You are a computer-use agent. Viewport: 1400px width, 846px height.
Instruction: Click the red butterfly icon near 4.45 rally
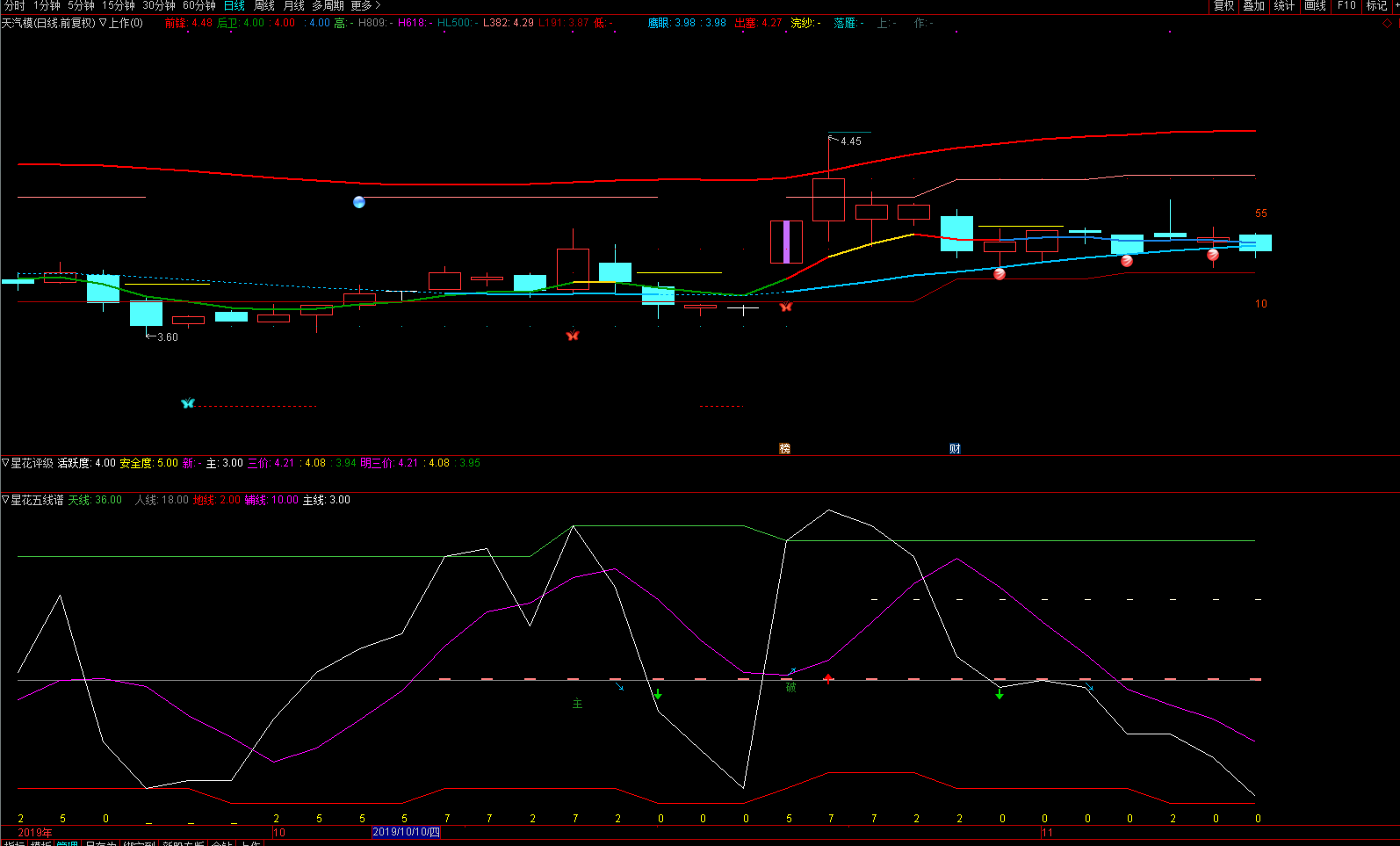(786, 307)
